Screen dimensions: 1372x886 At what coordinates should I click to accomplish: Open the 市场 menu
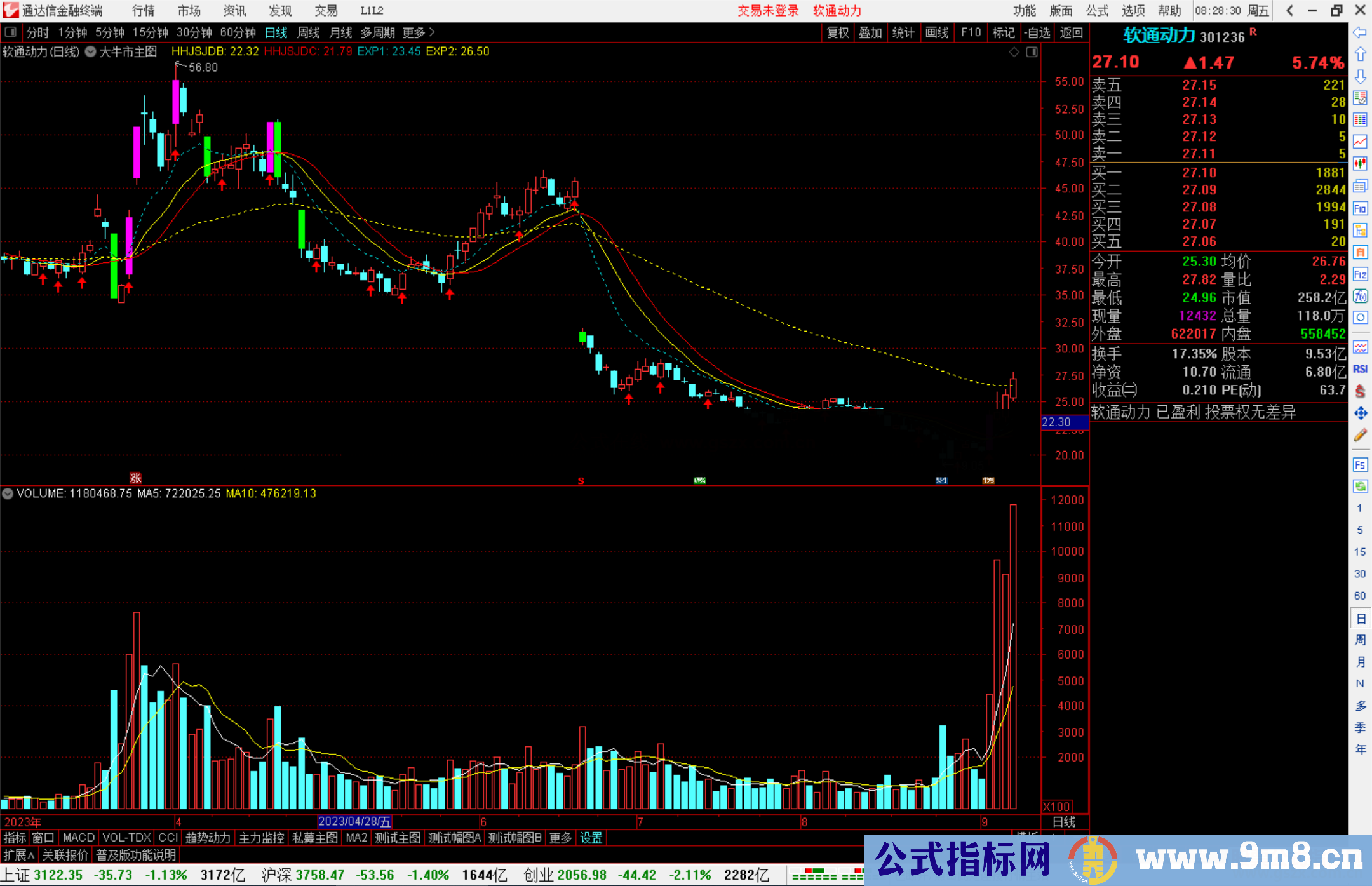point(189,11)
